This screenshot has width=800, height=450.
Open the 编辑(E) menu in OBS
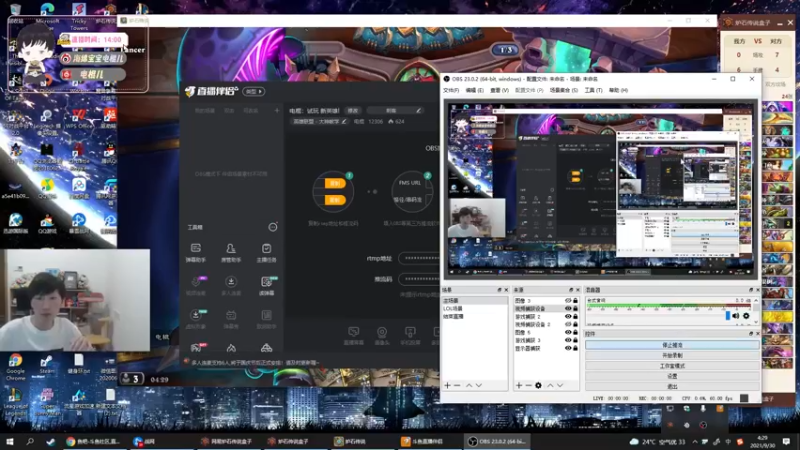pyautogui.click(x=474, y=90)
